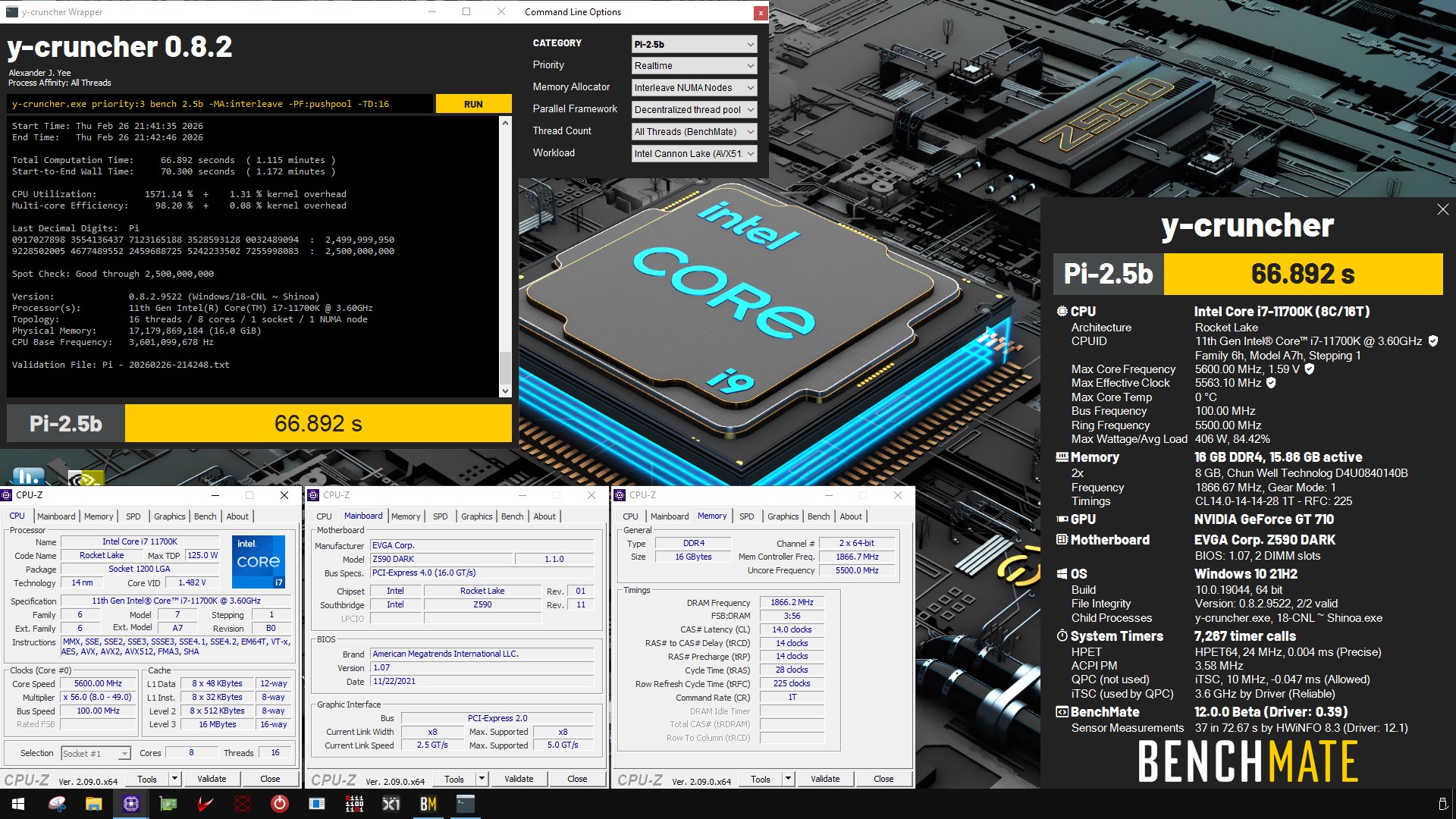Open Graphics tab in middle CPU-Z window

click(x=477, y=516)
